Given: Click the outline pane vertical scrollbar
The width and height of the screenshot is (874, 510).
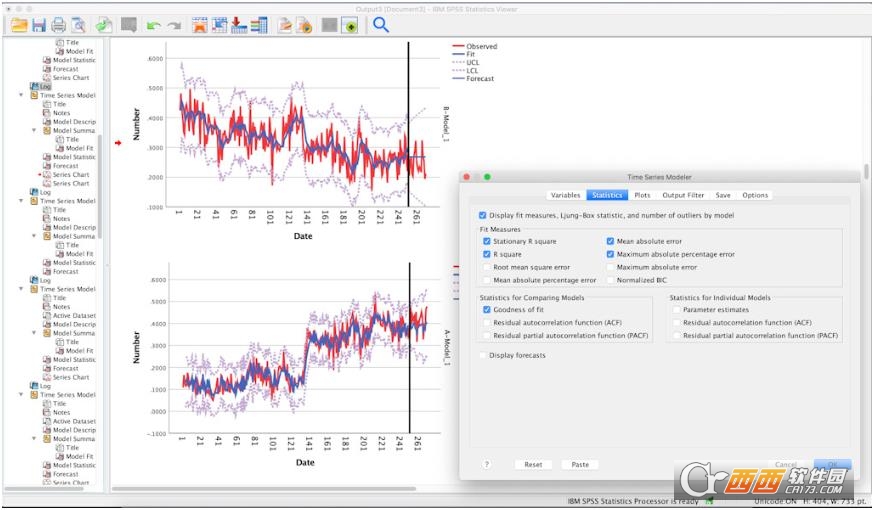Looking at the screenshot, I should (100, 187).
